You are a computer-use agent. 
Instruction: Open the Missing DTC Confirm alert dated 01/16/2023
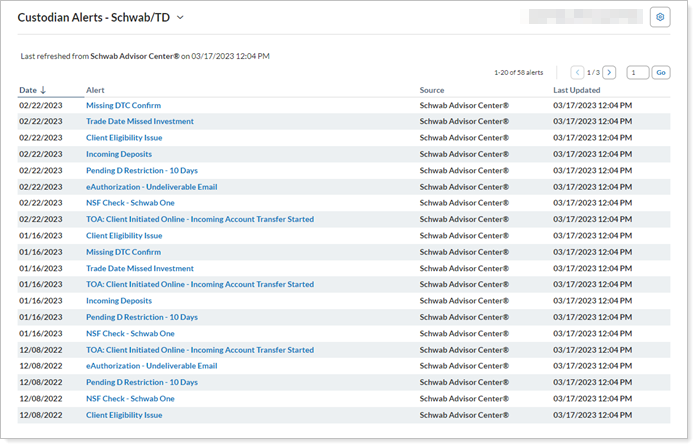(123, 252)
